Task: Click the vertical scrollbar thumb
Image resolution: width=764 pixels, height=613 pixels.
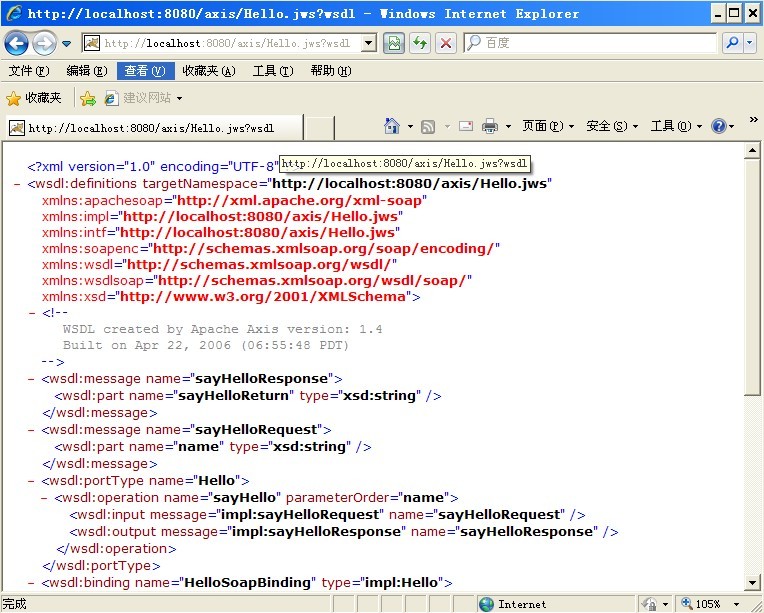Action: (752, 277)
